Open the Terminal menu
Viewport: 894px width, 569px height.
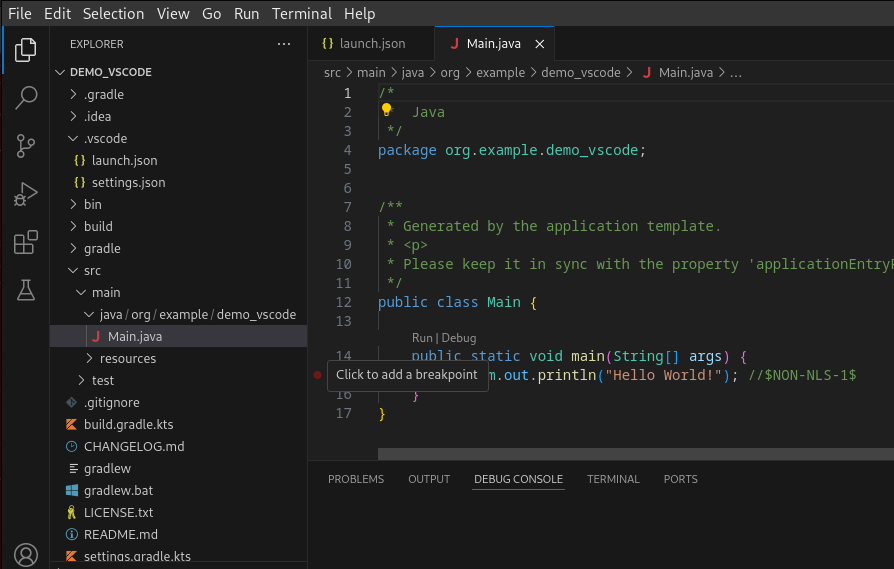(x=302, y=13)
